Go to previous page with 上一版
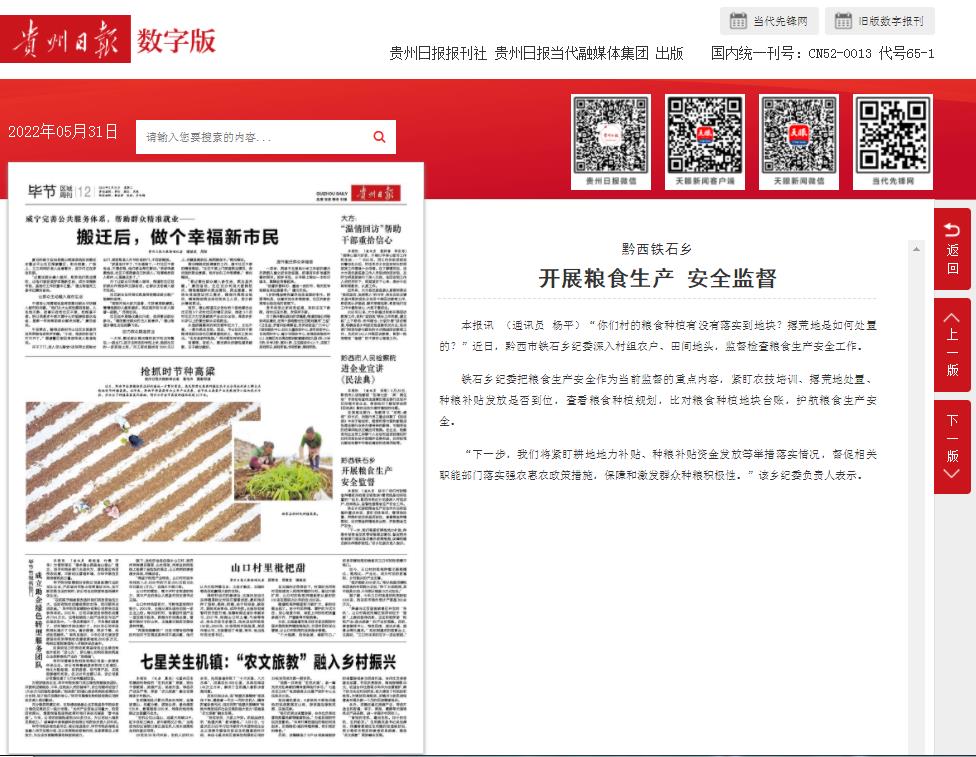Image resolution: width=976 pixels, height=757 pixels. pos(952,345)
